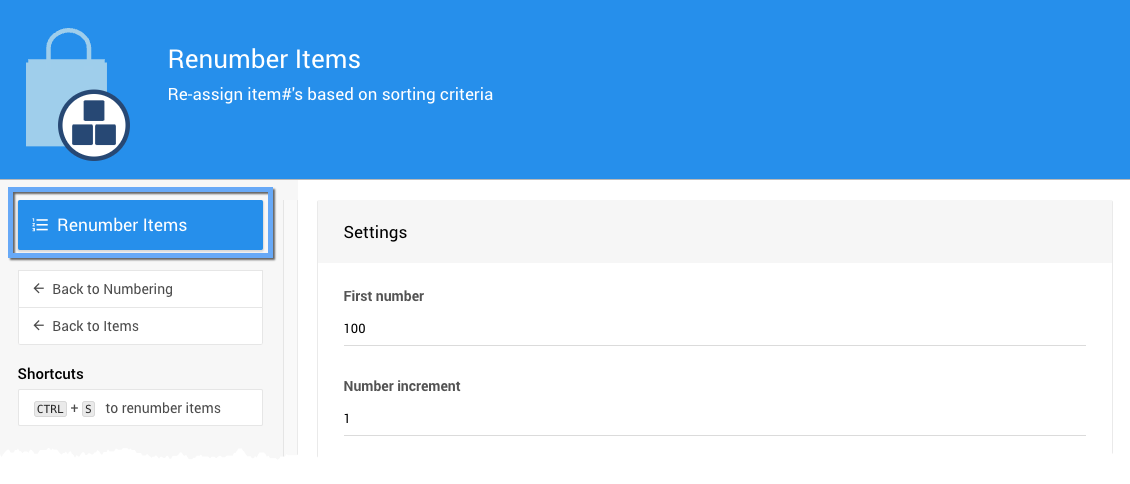Focus the First number input field
This screenshot has width=1130, height=484.
pyautogui.click(x=714, y=328)
